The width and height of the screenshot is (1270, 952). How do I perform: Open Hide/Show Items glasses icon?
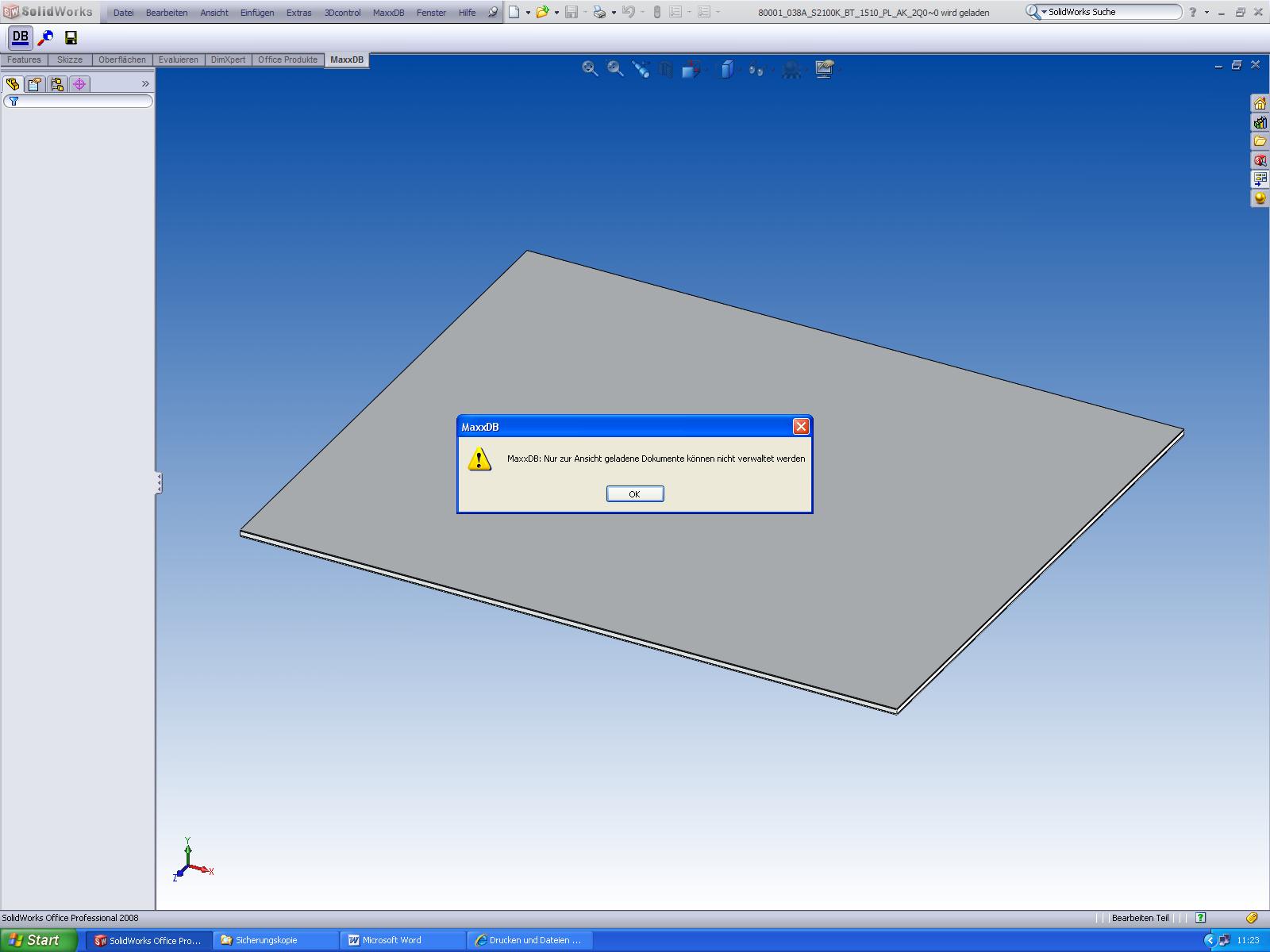click(x=756, y=69)
